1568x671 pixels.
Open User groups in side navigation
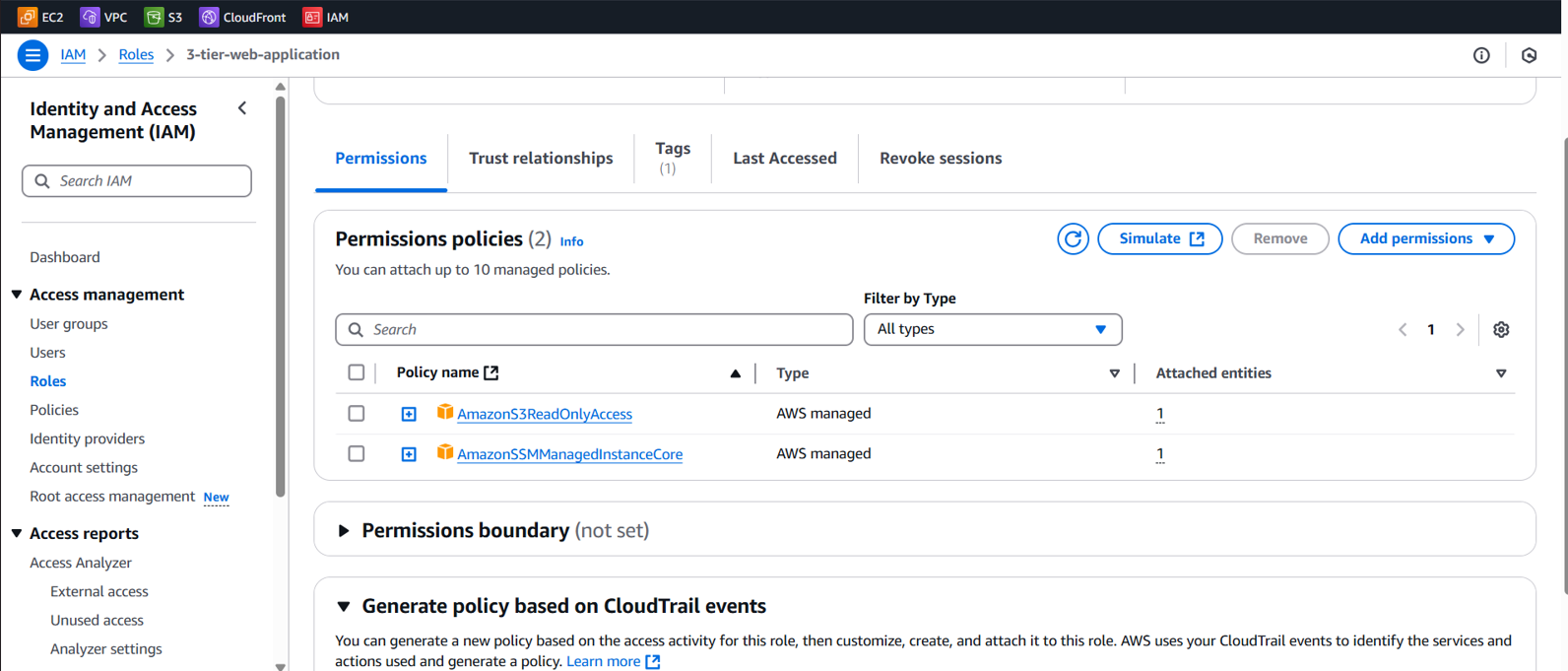69,323
